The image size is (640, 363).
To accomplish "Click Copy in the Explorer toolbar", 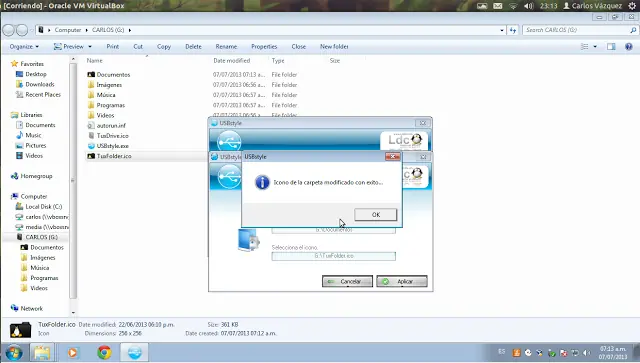I will tap(164, 47).
